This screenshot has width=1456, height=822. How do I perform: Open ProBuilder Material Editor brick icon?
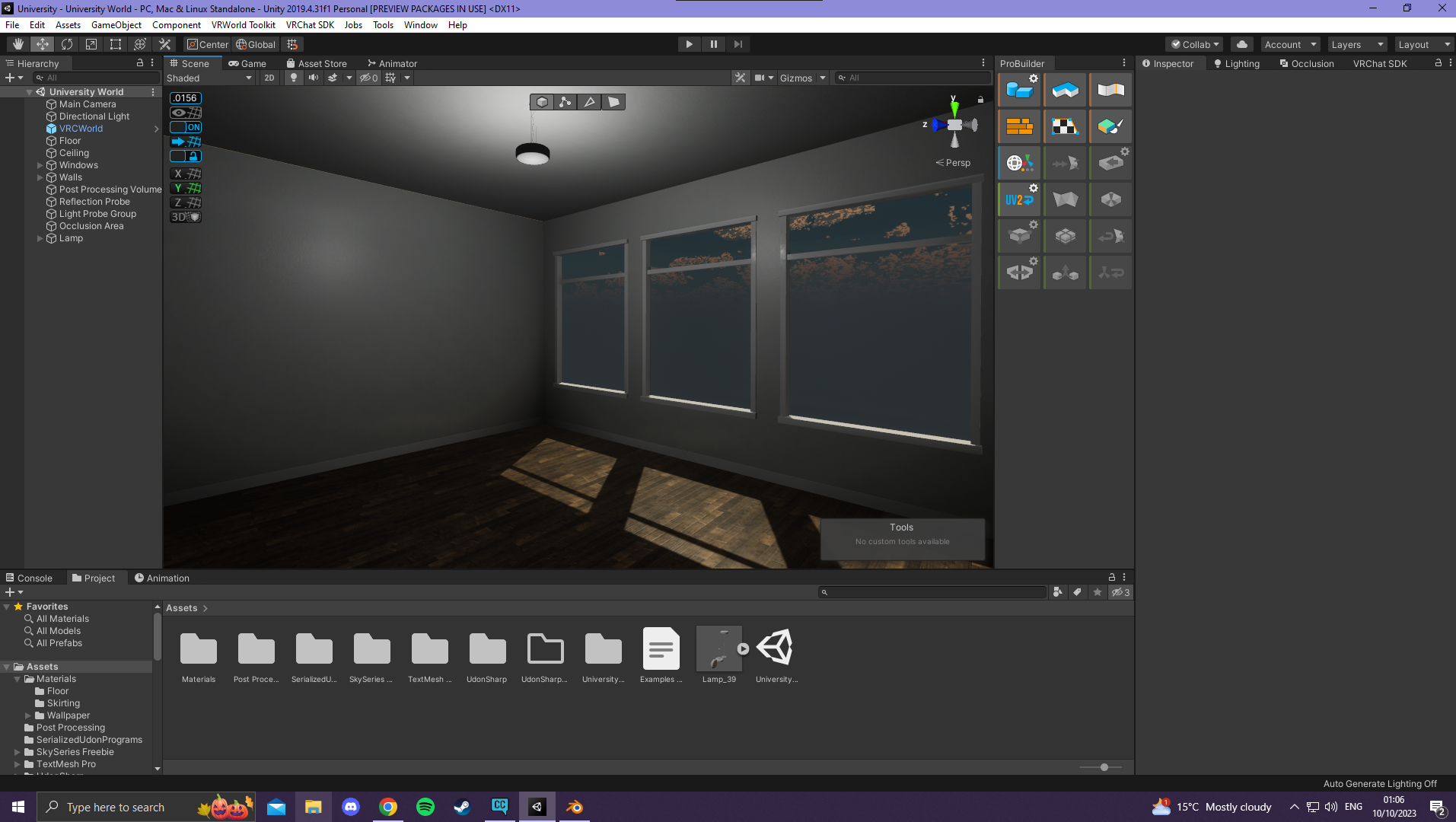(x=1019, y=126)
